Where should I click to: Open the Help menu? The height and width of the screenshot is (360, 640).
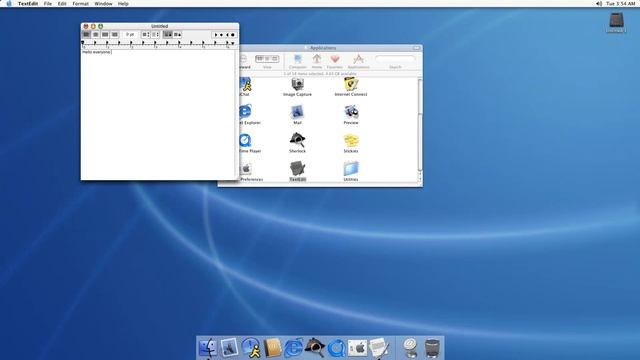click(x=123, y=4)
